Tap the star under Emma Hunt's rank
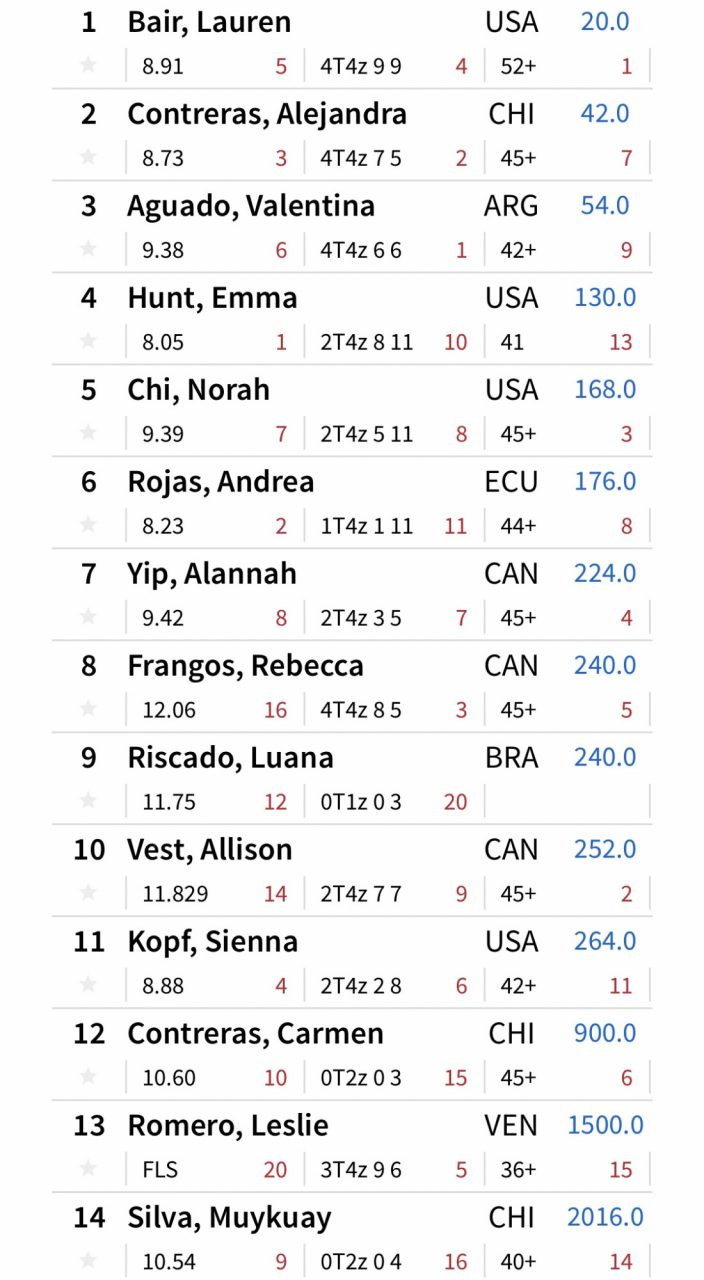Viewport: 704px width, 1280px height. coord(88,342)
